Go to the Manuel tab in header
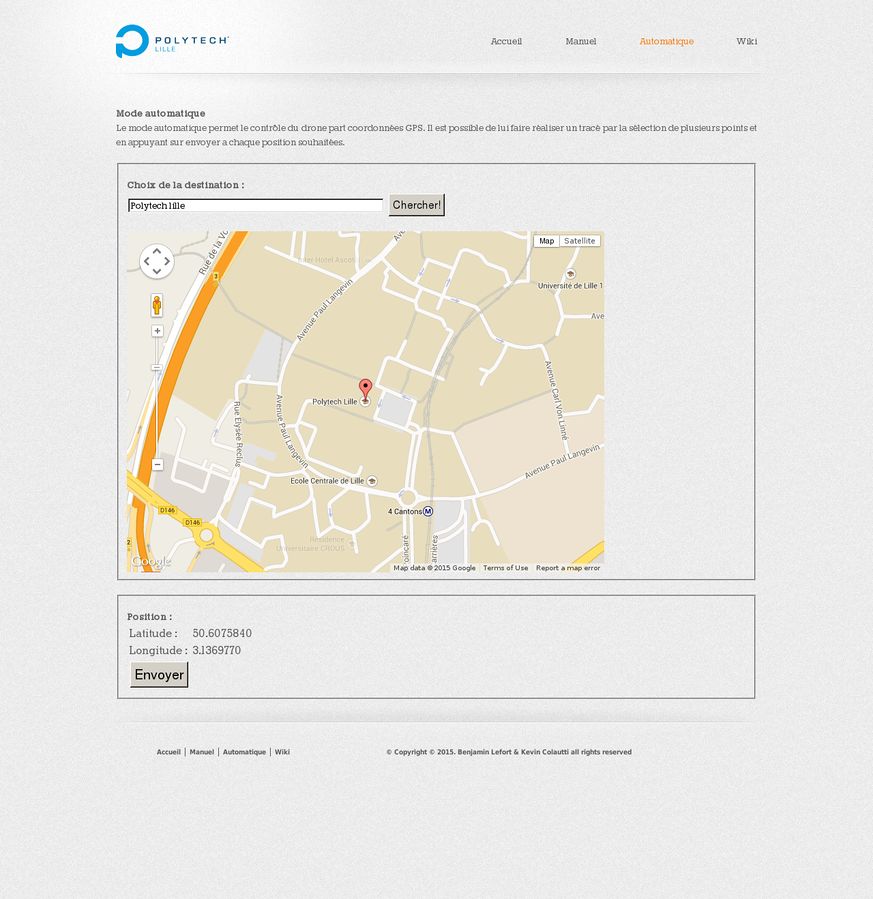 [x=580, y=42]
